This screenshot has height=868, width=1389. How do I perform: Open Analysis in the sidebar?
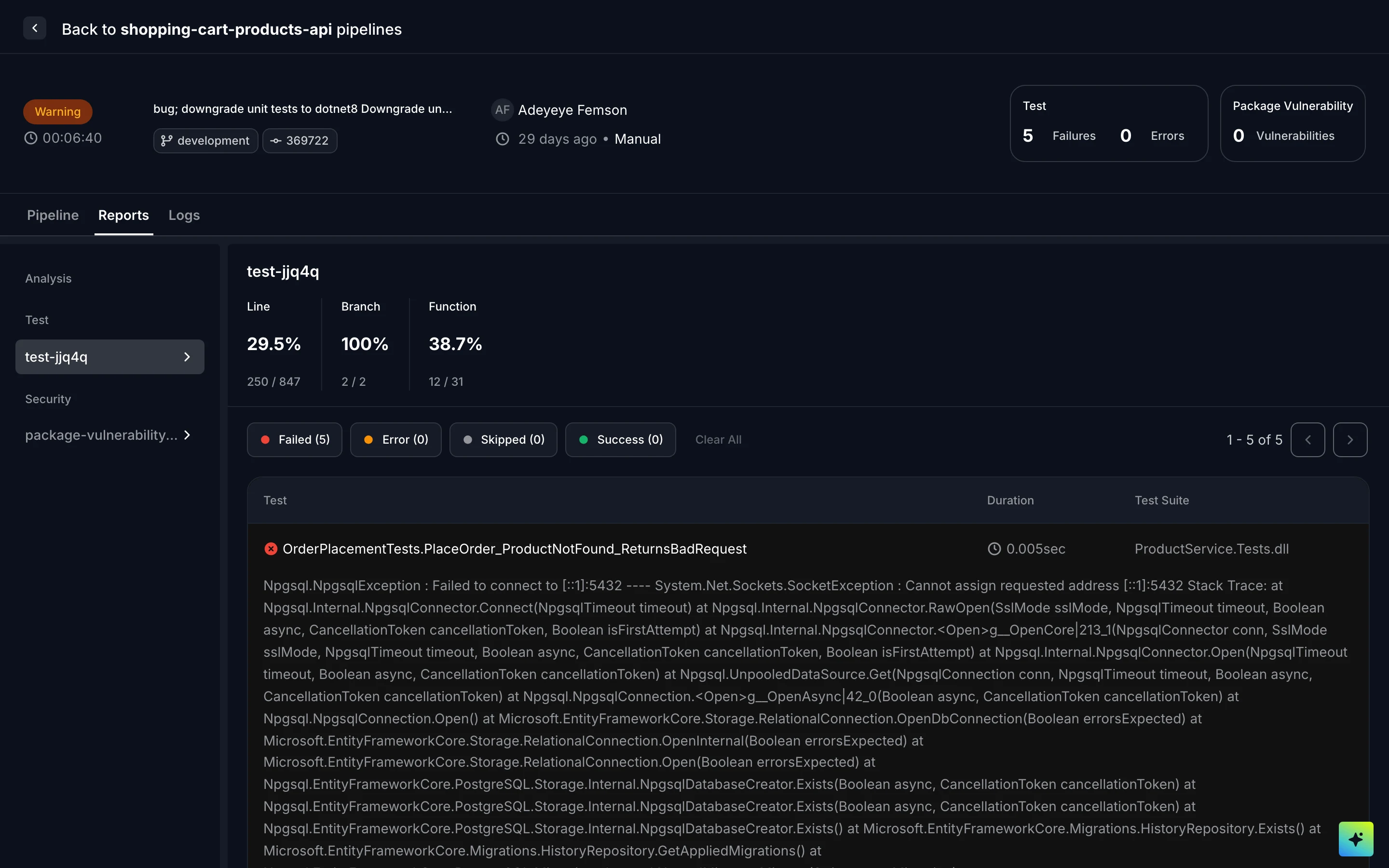[x=48, y=278]
